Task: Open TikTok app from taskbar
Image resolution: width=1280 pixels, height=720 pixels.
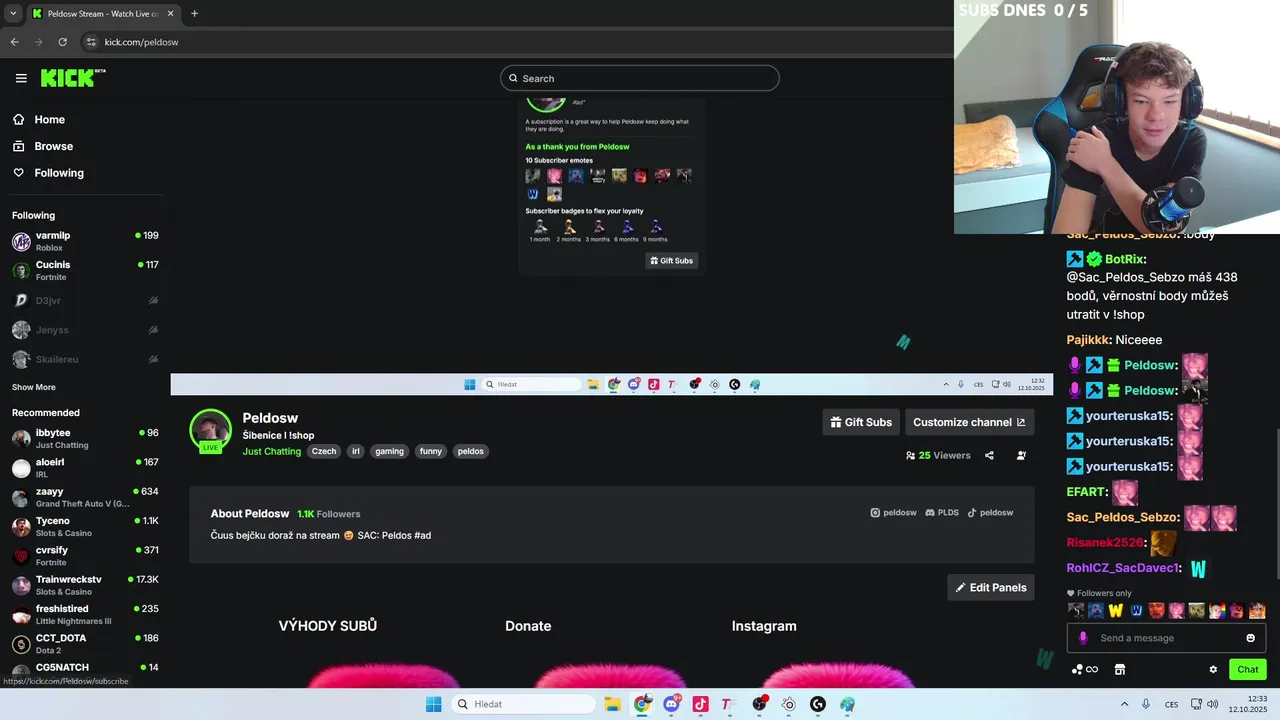Action: point(700,704)
